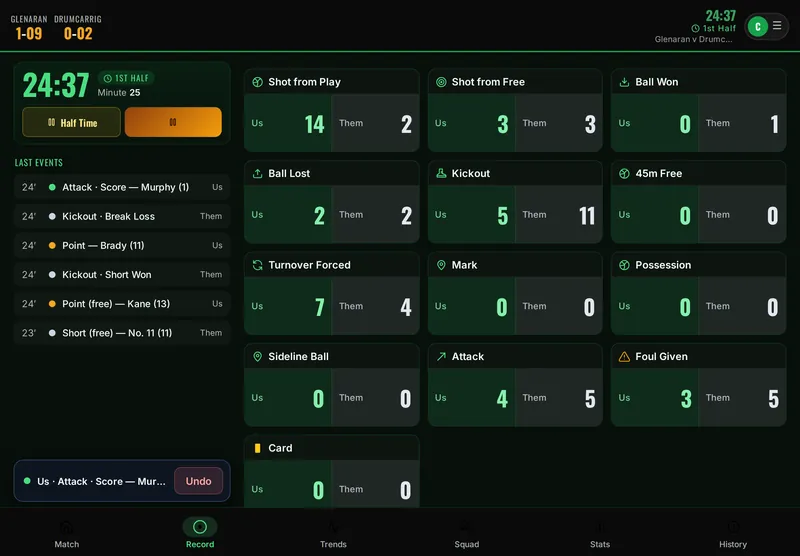Click the Kickout icon
Screen dimensions: 800x556
[x=441, y=173]
